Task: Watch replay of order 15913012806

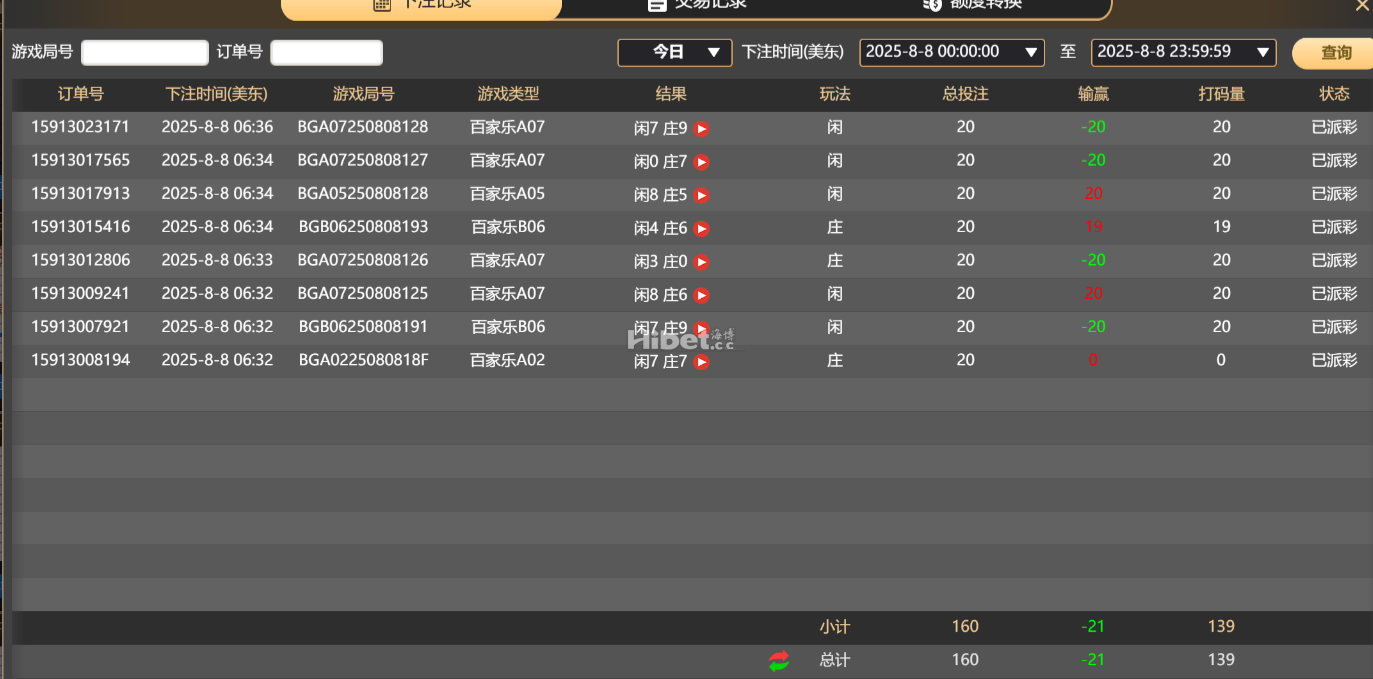Action: (x=702, y=262)
